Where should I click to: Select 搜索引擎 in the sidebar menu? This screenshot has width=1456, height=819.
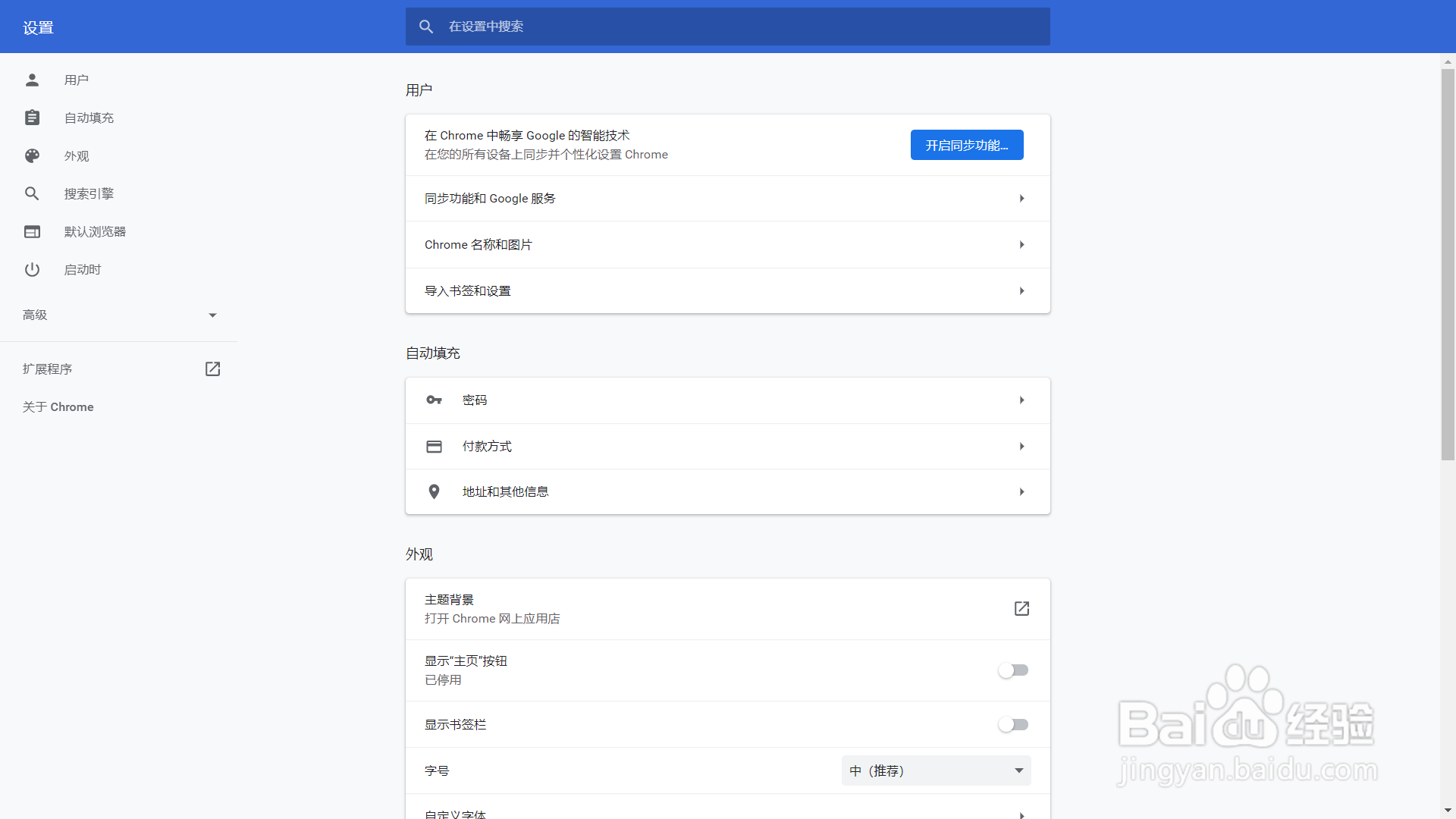tap(89, 193)
